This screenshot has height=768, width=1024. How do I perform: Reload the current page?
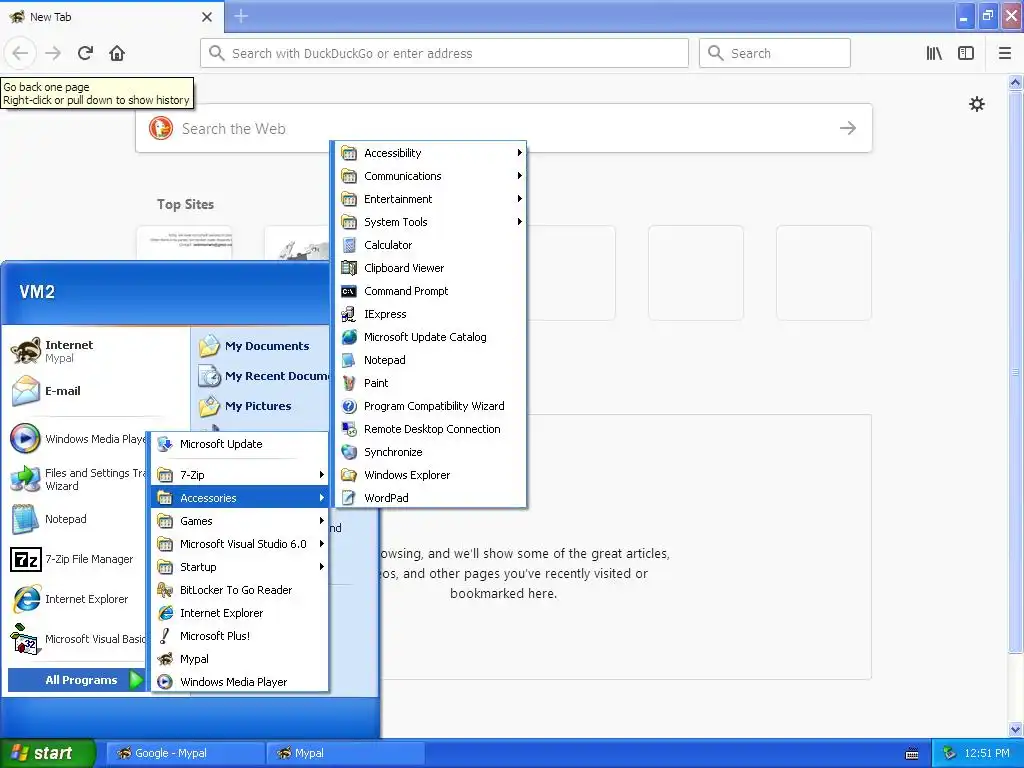85,53
